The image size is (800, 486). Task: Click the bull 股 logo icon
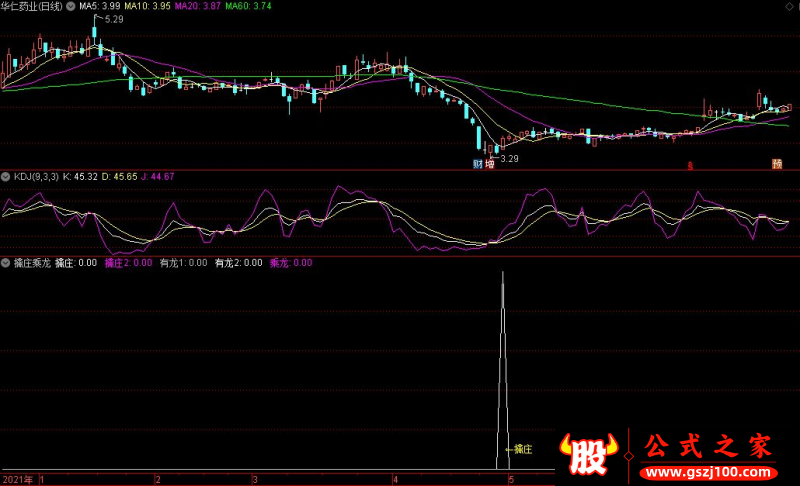(x=588, y=454)
